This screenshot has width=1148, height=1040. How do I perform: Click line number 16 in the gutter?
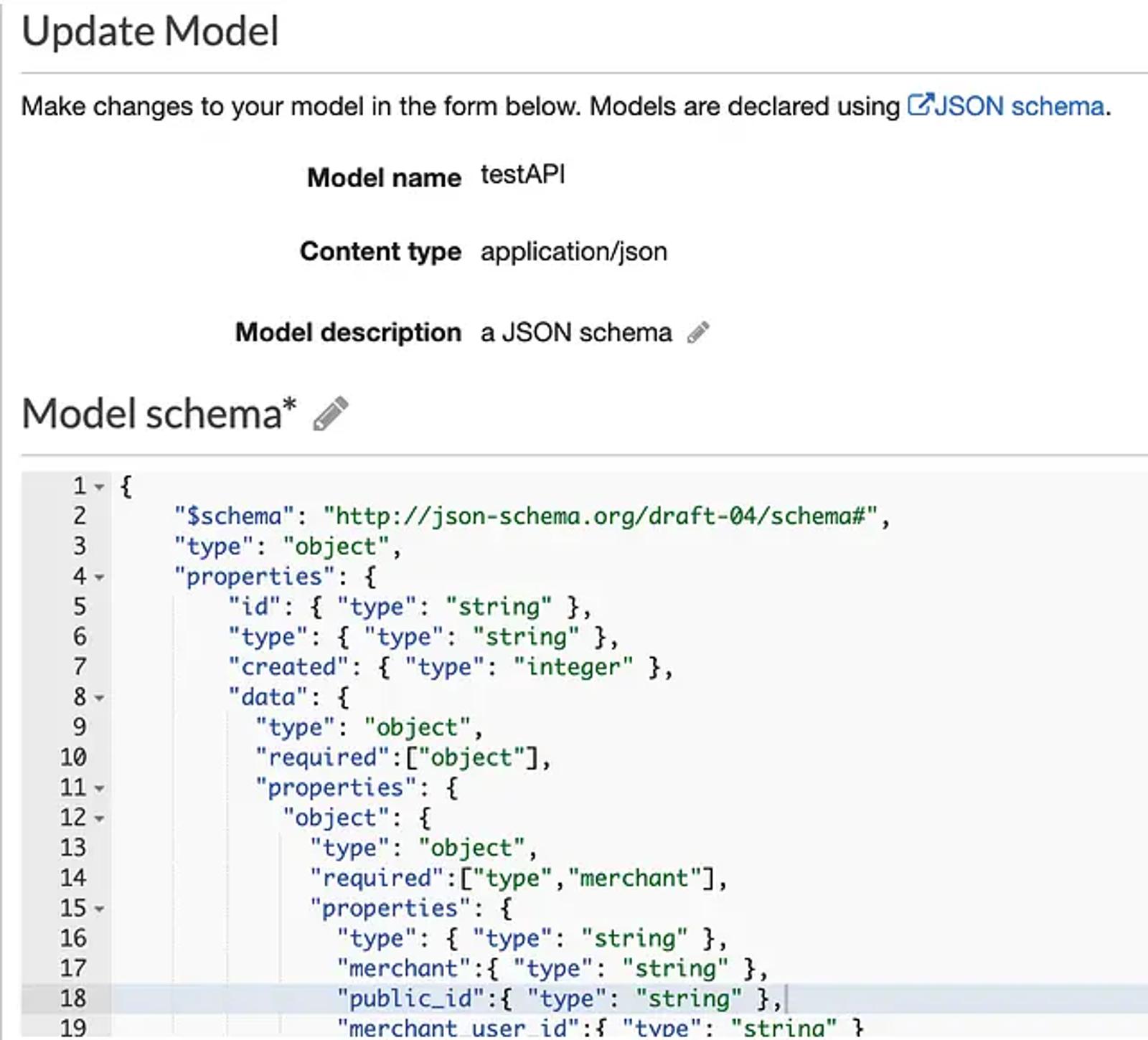[73, 938]
